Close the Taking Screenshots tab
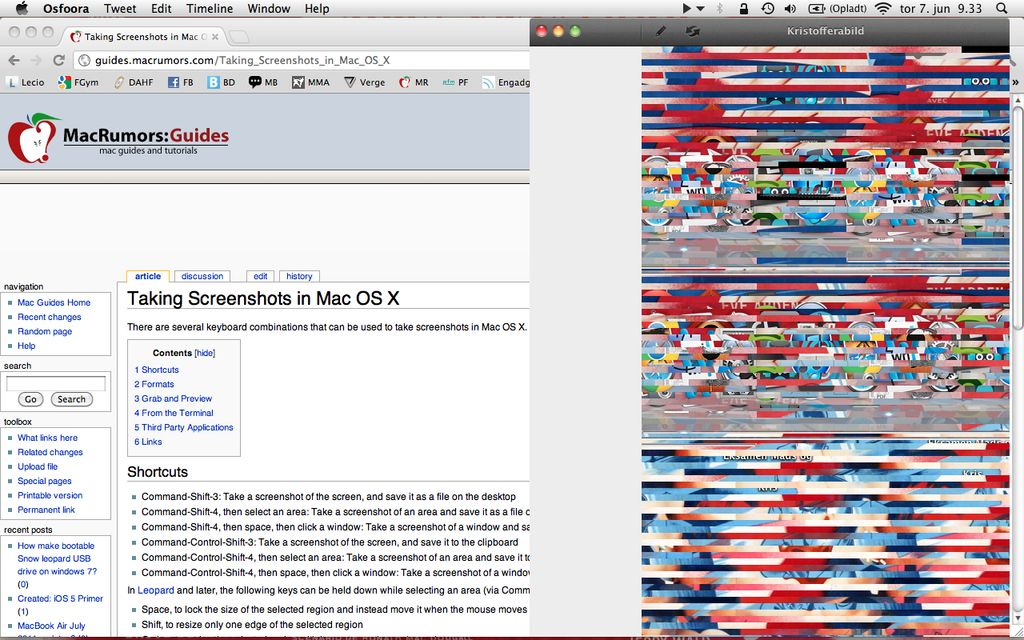 [x=215, y=37]
